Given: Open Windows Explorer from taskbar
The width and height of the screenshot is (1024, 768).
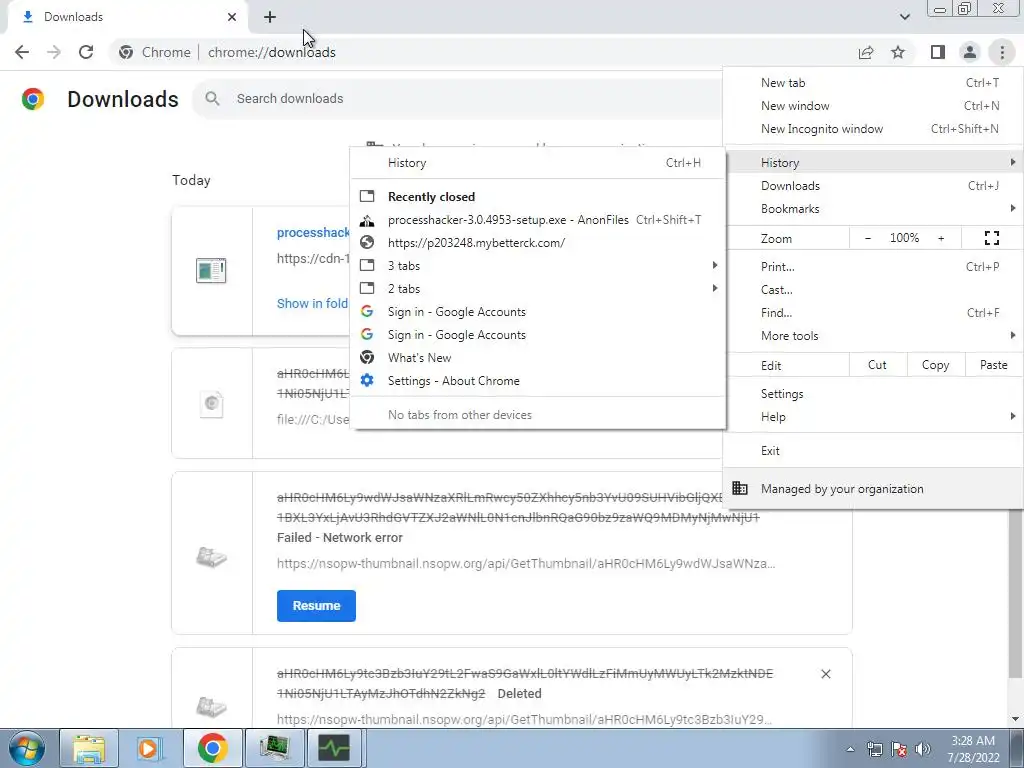Looking at the screenshot, I should [x=89, y=748].
